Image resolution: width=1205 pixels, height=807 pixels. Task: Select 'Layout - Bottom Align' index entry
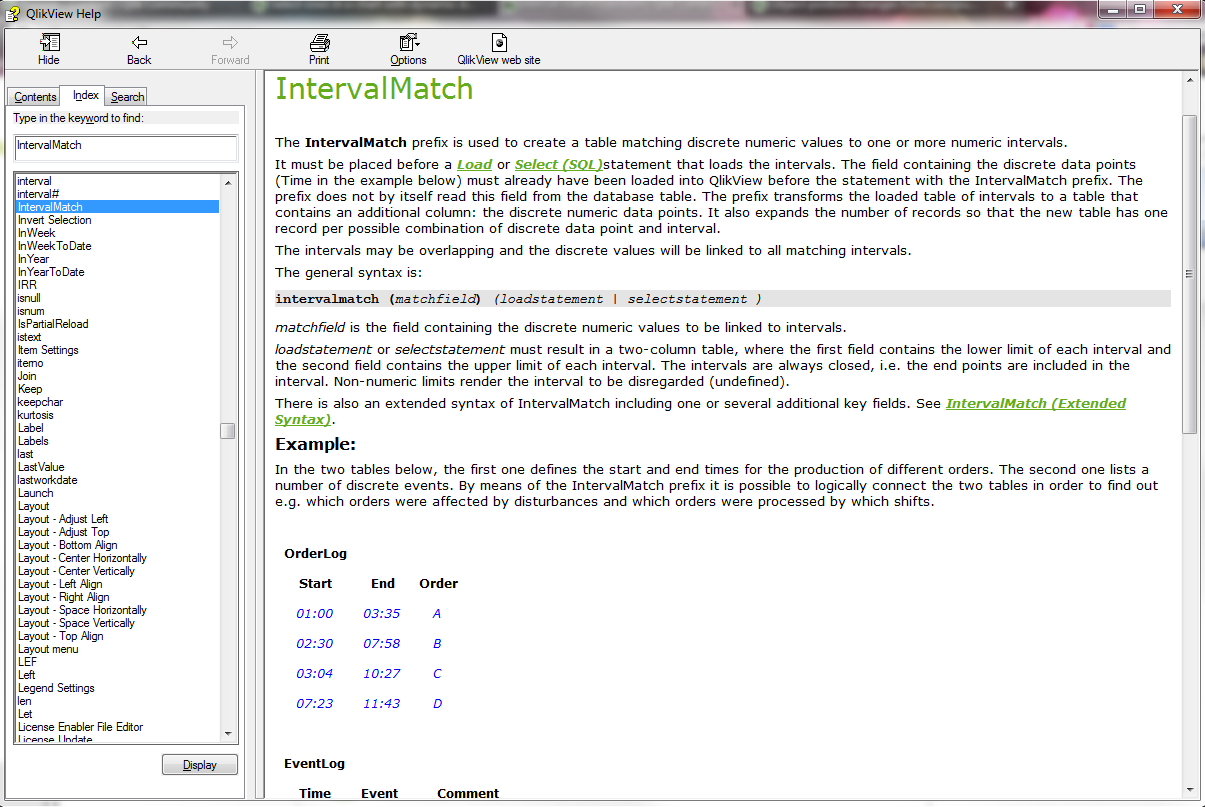pyautogui.click(x=68, y=545)
